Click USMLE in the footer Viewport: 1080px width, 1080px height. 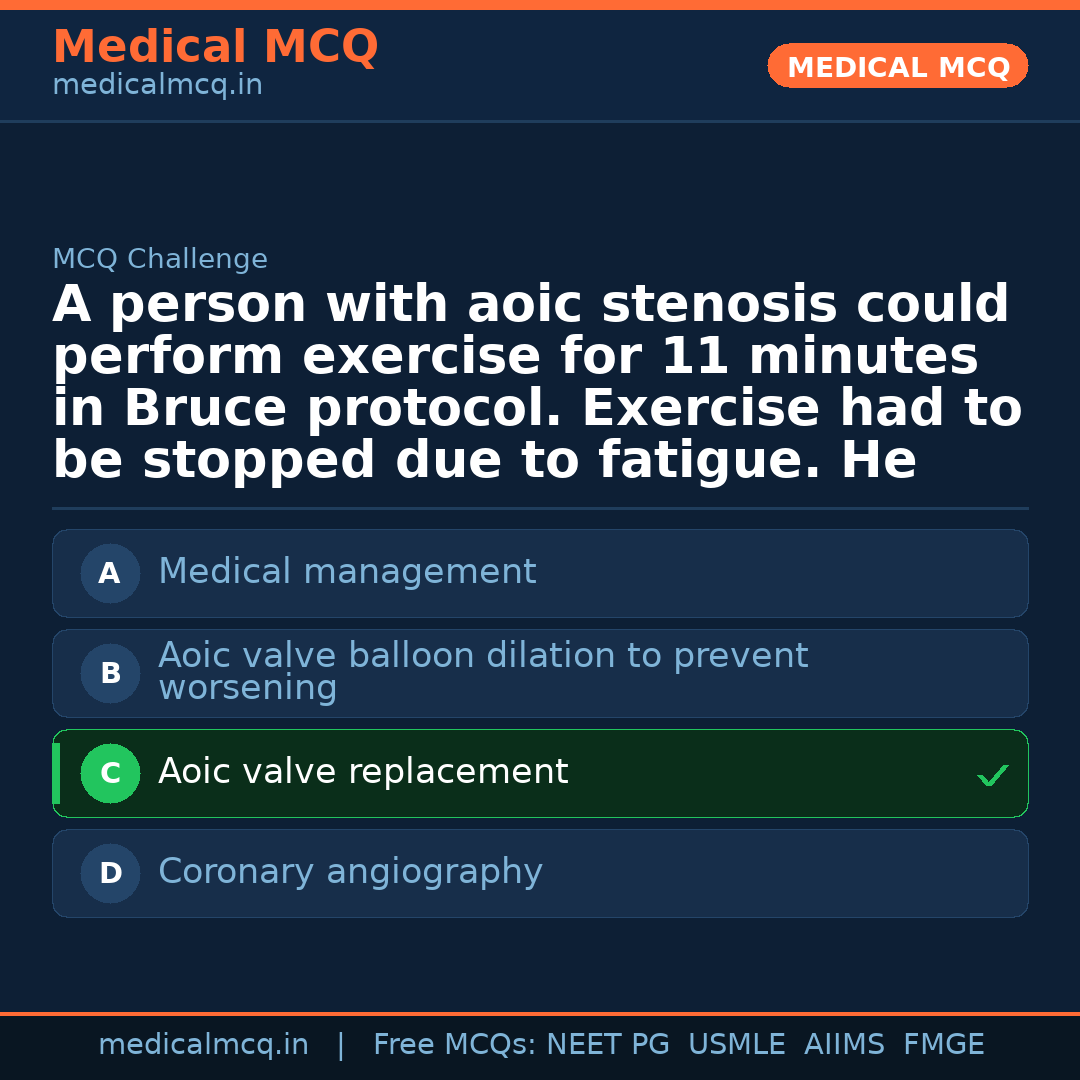tap(736, 1045)
